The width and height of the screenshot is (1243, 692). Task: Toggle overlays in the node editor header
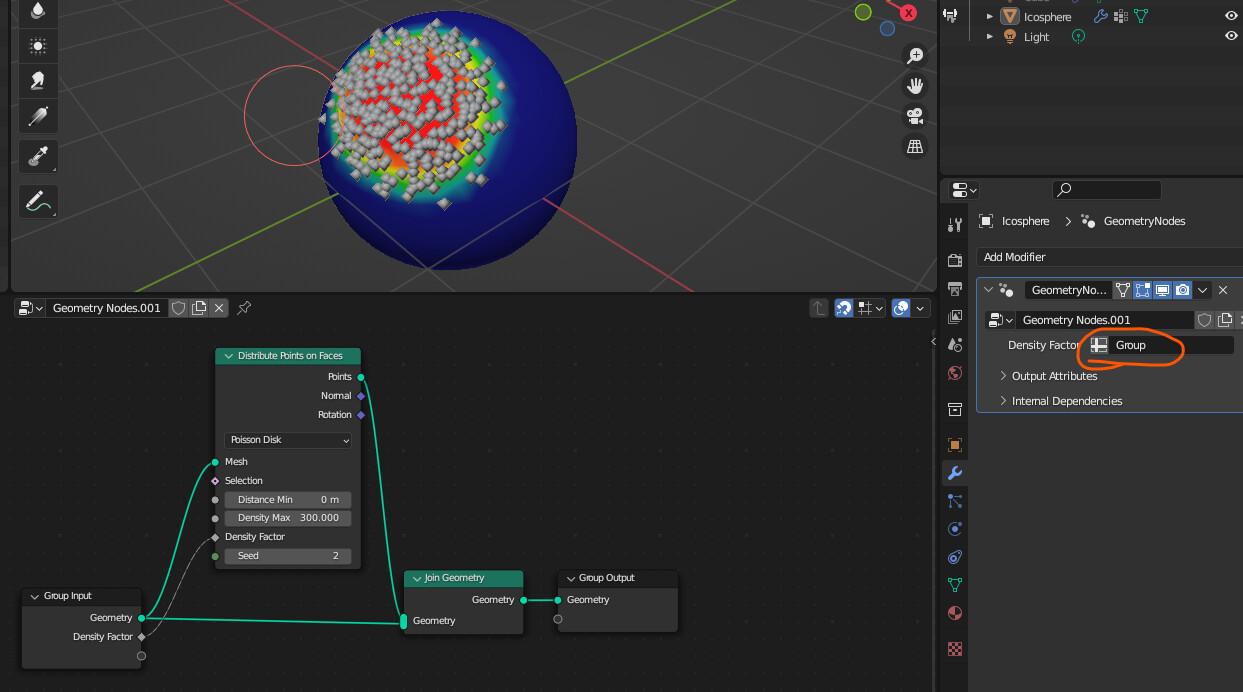click(900, 308)
